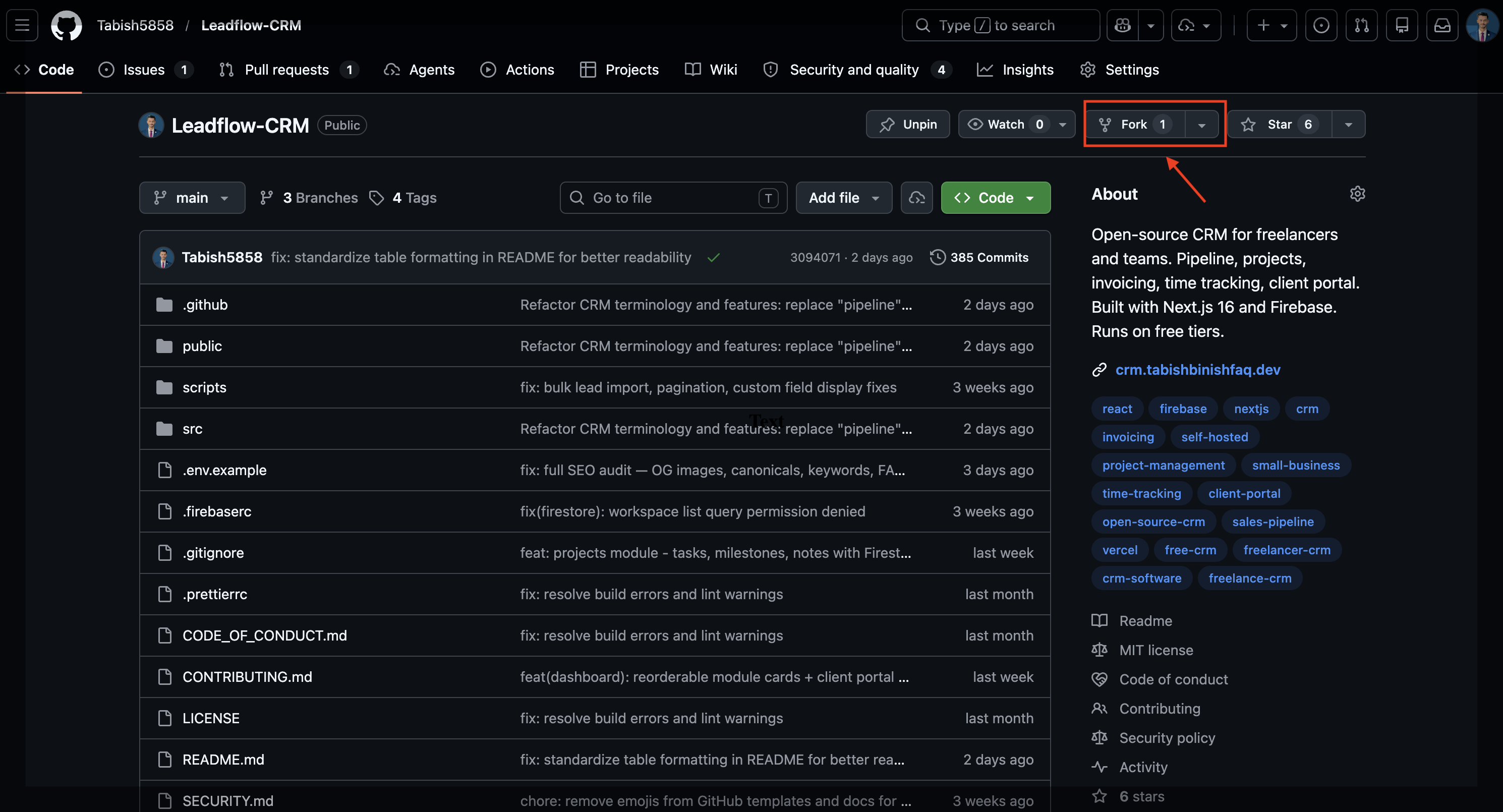Open the scripts folder icon
The width and height of the screenshot is (1503, 812).
click(x=164, y=387)
